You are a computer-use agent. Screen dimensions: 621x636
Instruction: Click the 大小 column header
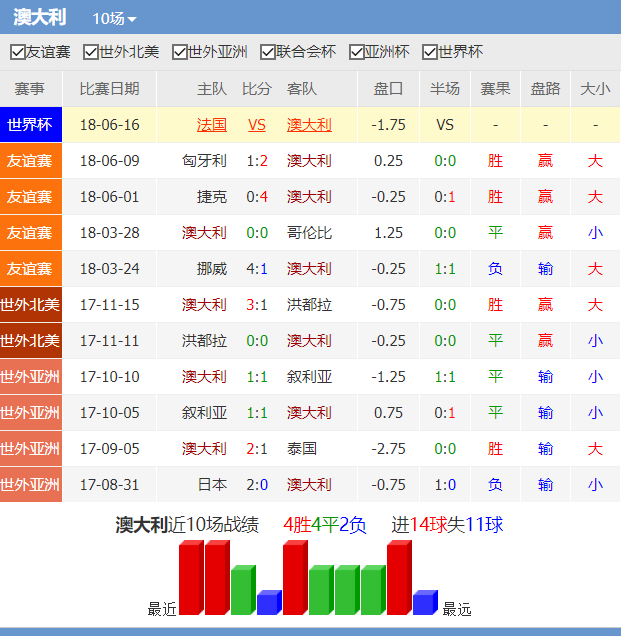pos(595,89)
